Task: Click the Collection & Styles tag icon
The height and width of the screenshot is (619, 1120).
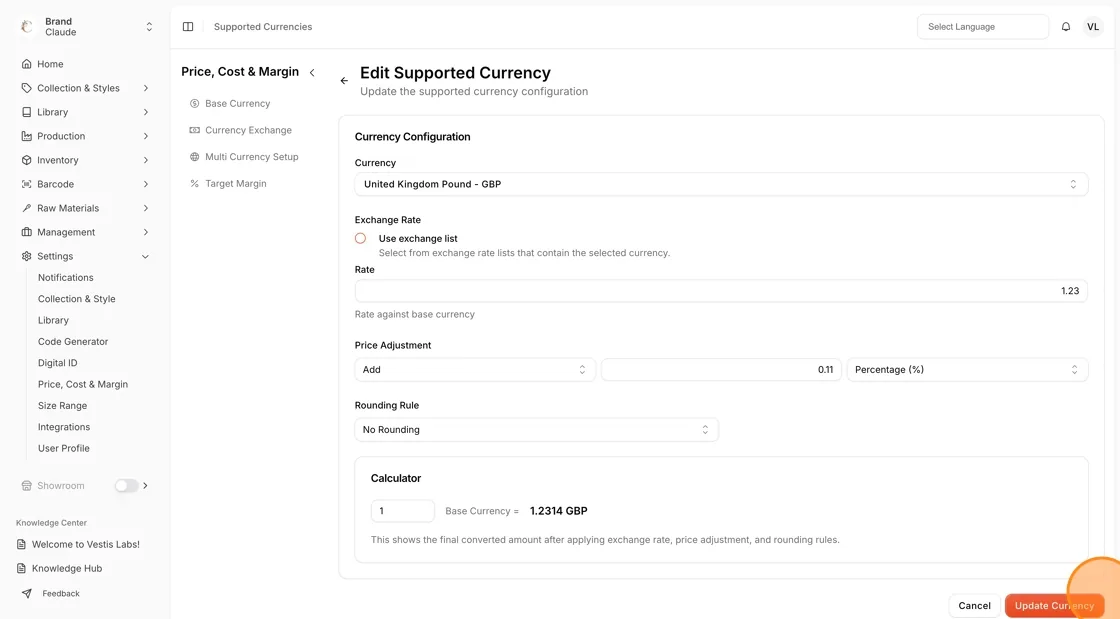Action: (26, 88)
